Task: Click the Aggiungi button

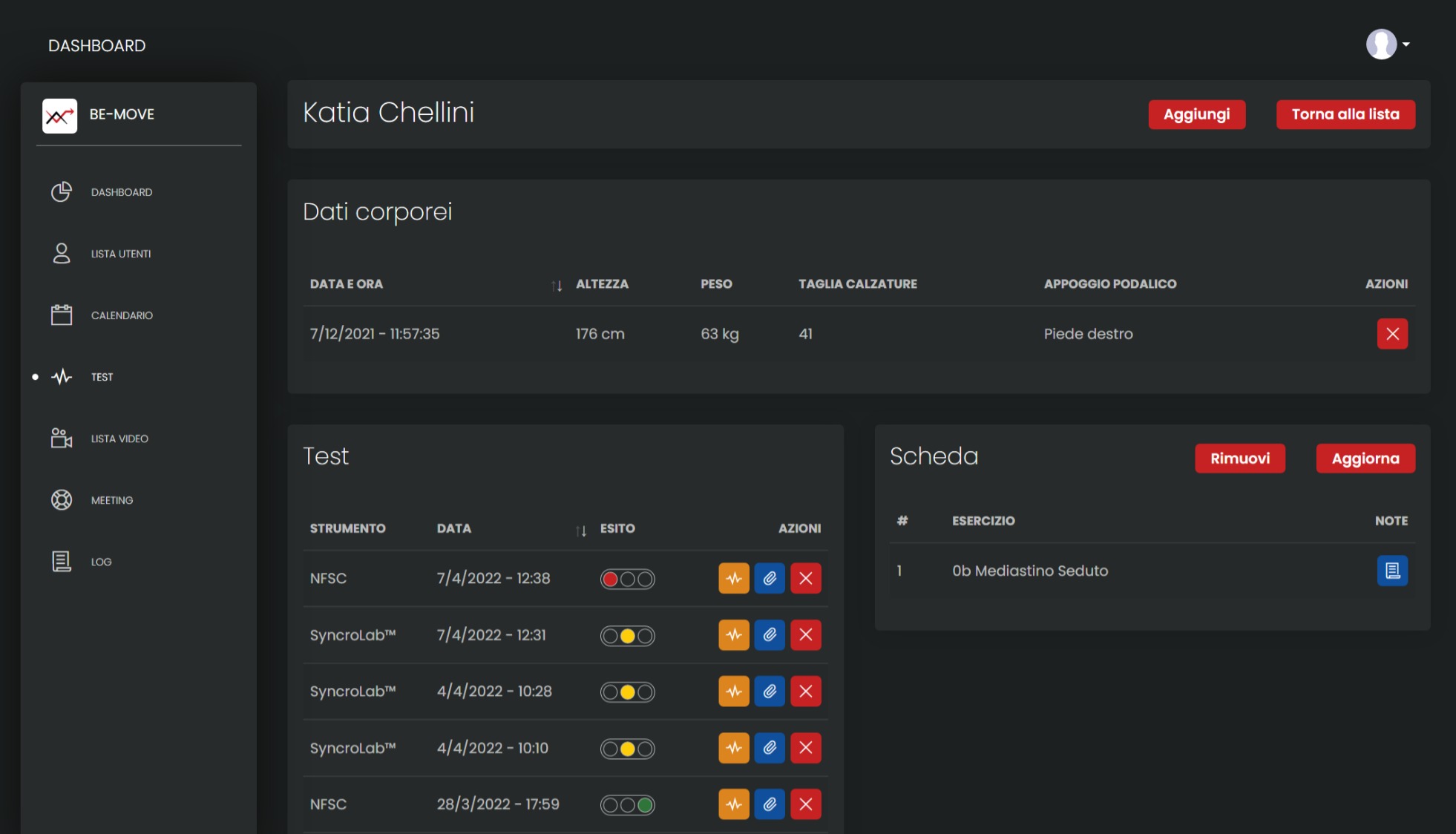Action: pos(1196,114)
